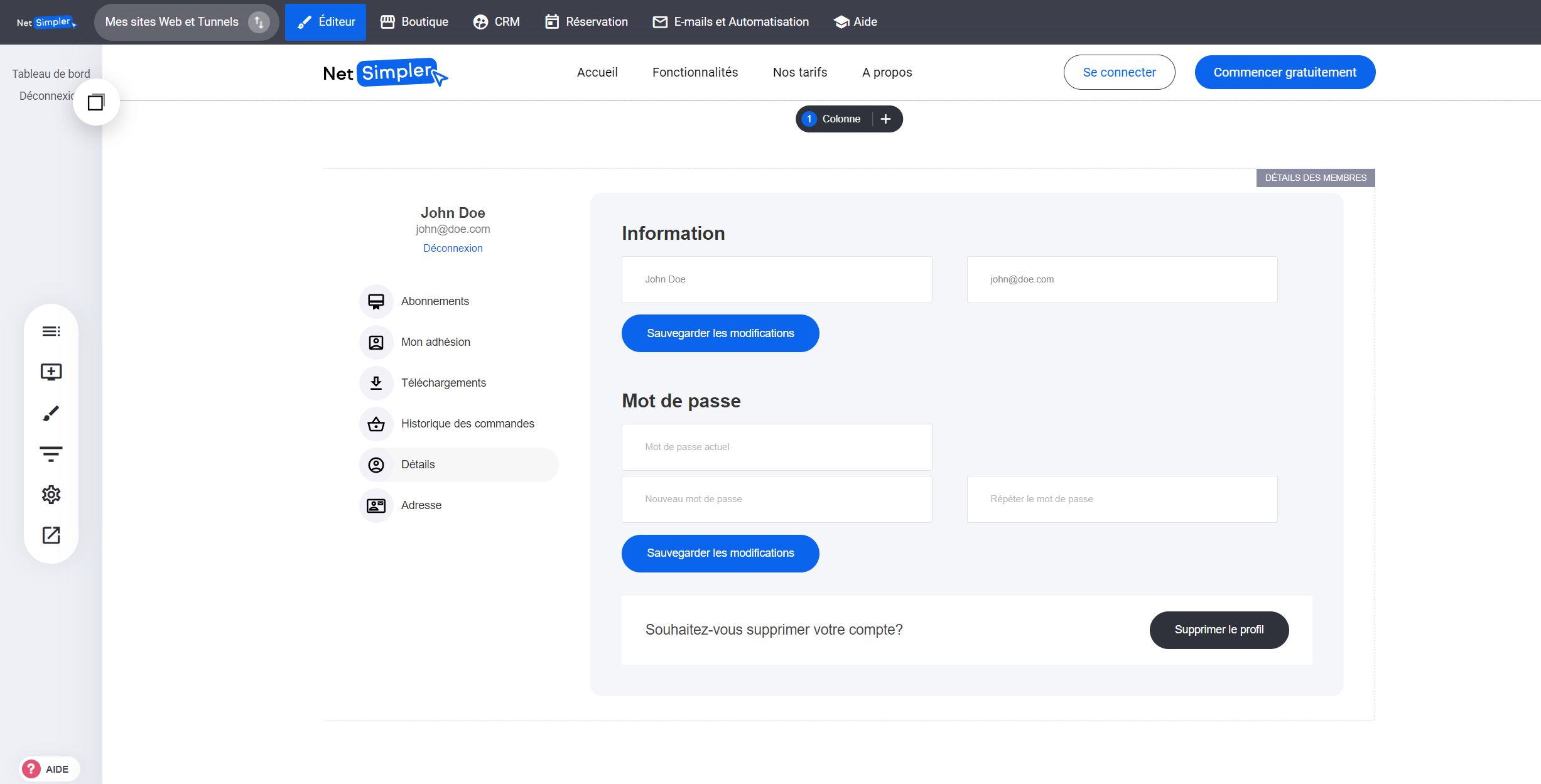Screen dimensions: 1541x784
Task: Select the Colonne element label
Action: click(841, 119)
